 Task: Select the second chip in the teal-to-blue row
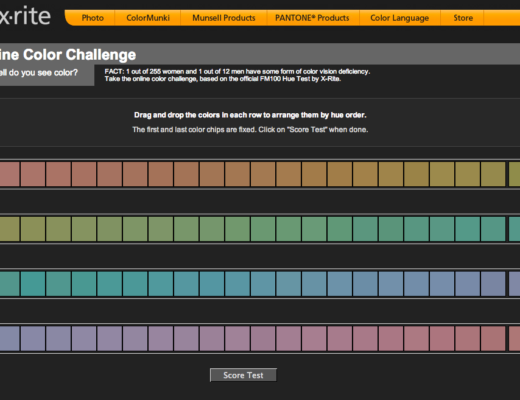tap(33, 284)
